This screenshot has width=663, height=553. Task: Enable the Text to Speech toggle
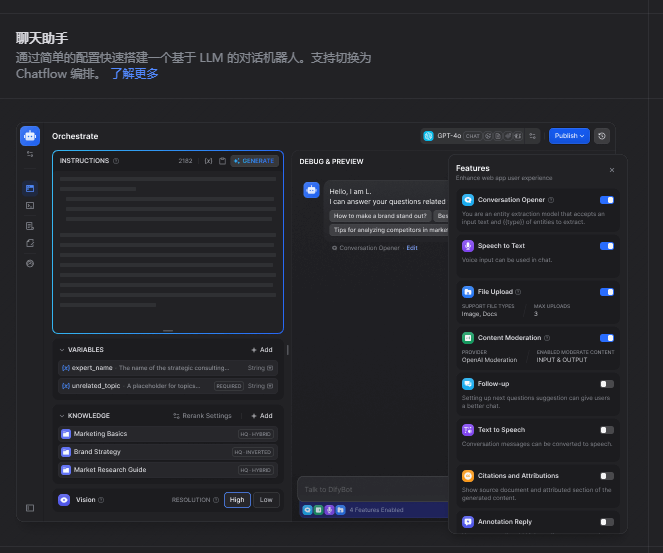click(x=607, y=430)
